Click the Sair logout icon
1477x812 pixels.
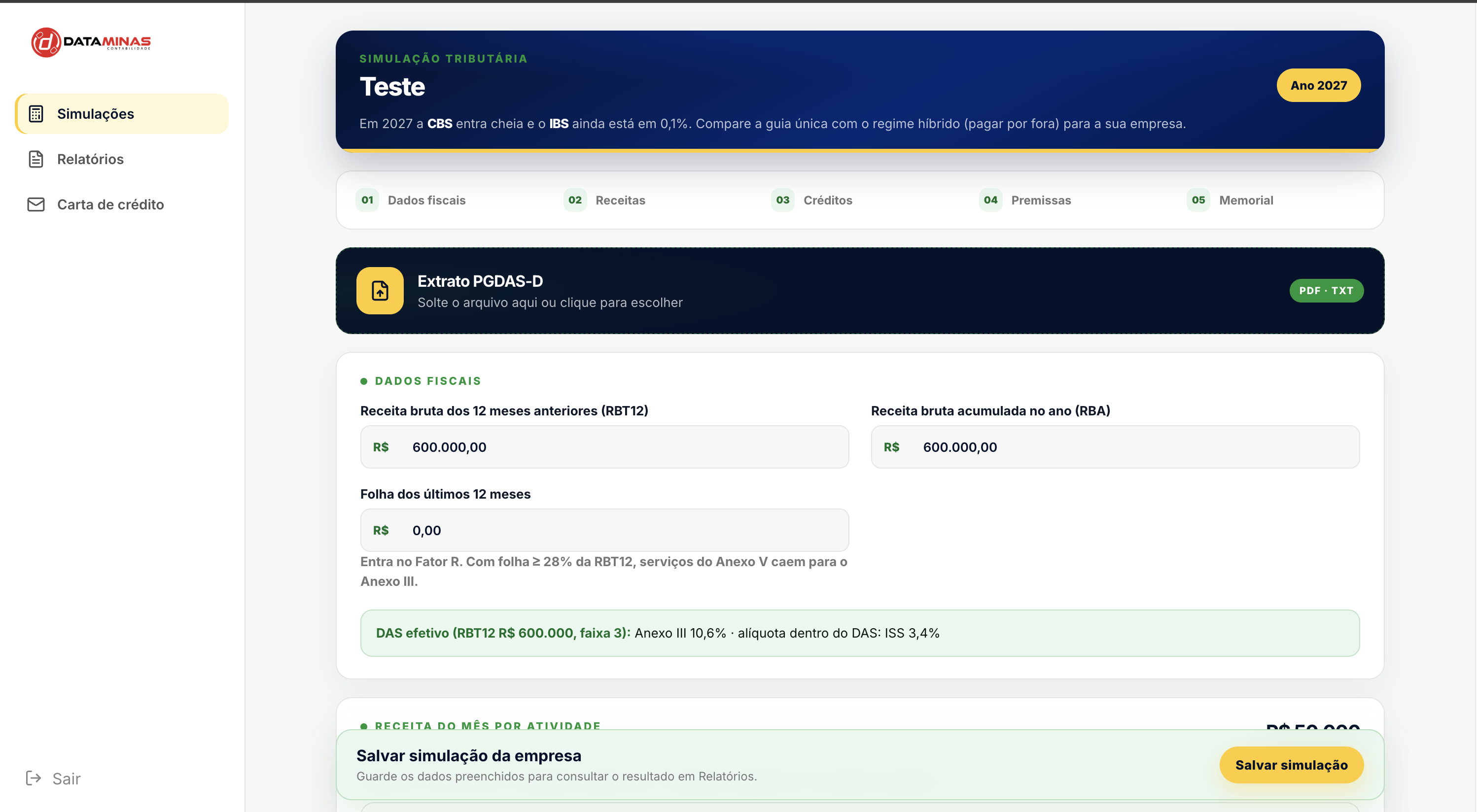click(x=33, y=778)
